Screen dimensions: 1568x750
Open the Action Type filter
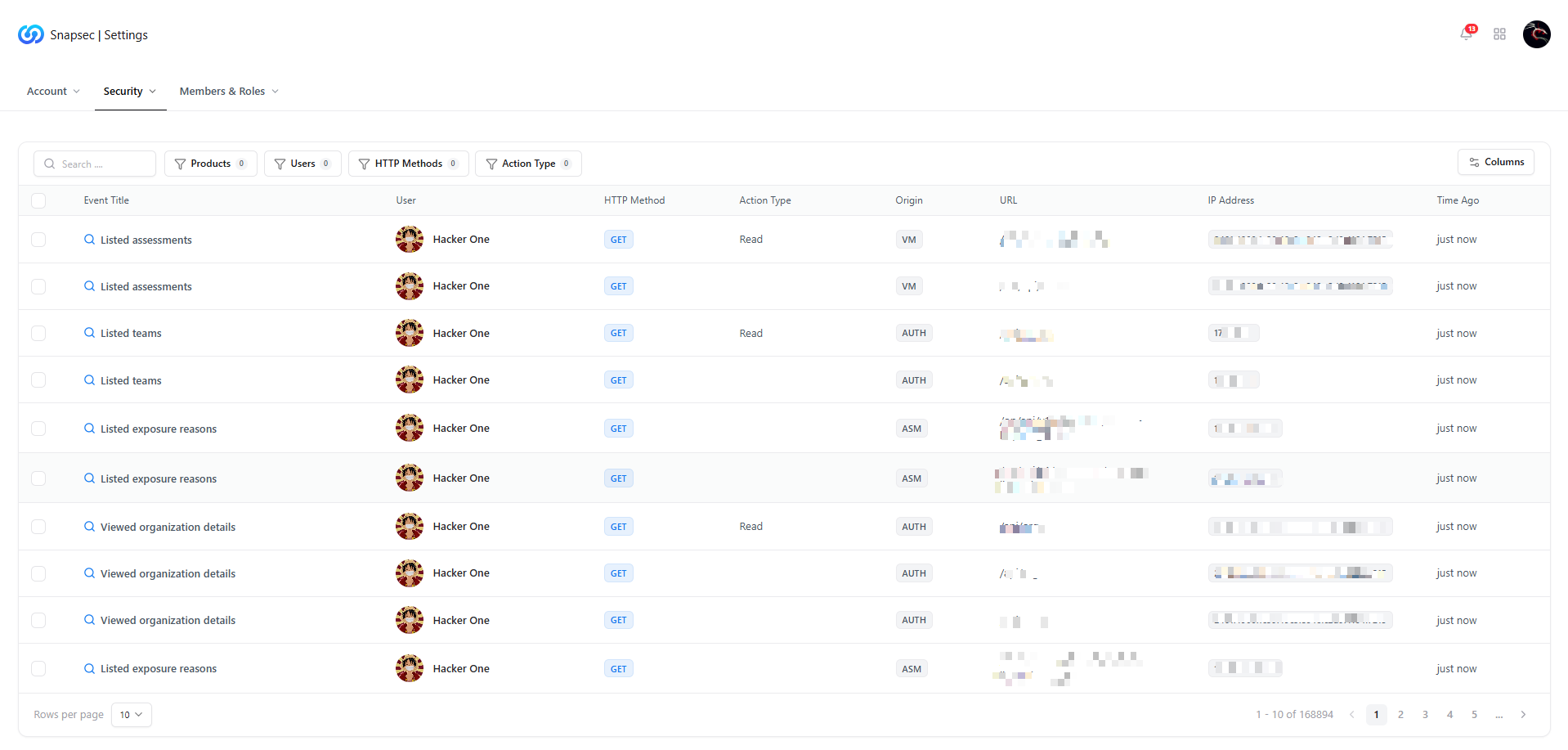pyautogui.click(x=528, y=164)
